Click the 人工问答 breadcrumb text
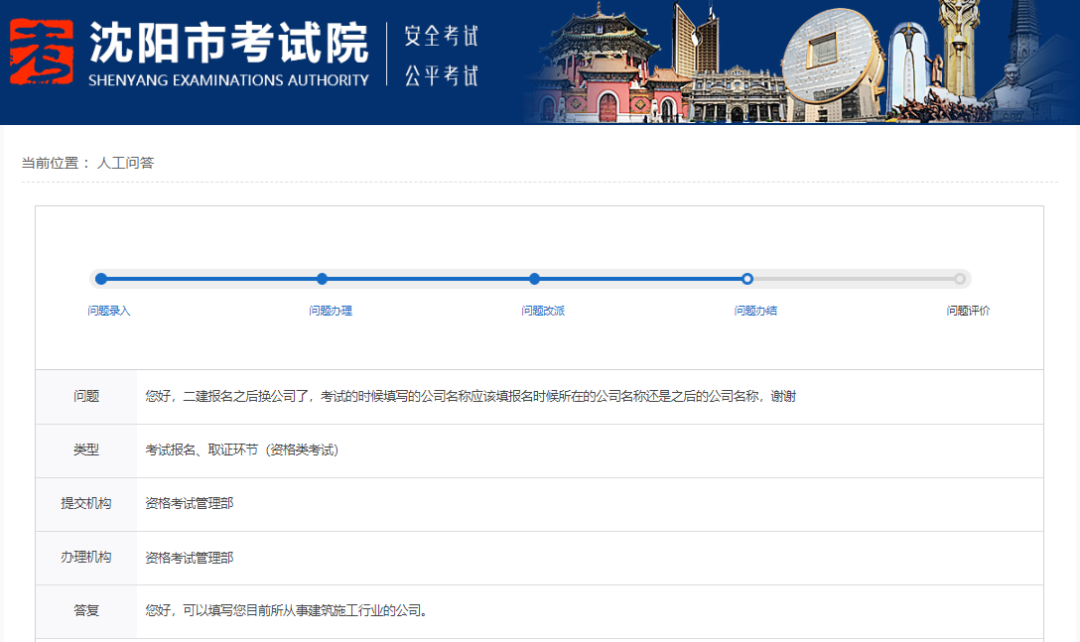The height and width of the screenshot is (642, 1080). [x=125, y=163]
